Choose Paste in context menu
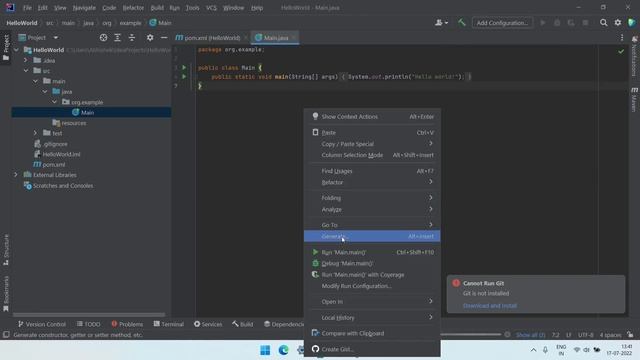The width and height of the screenshot is (640, 360). pyautogui.click(x=372, y=133)
